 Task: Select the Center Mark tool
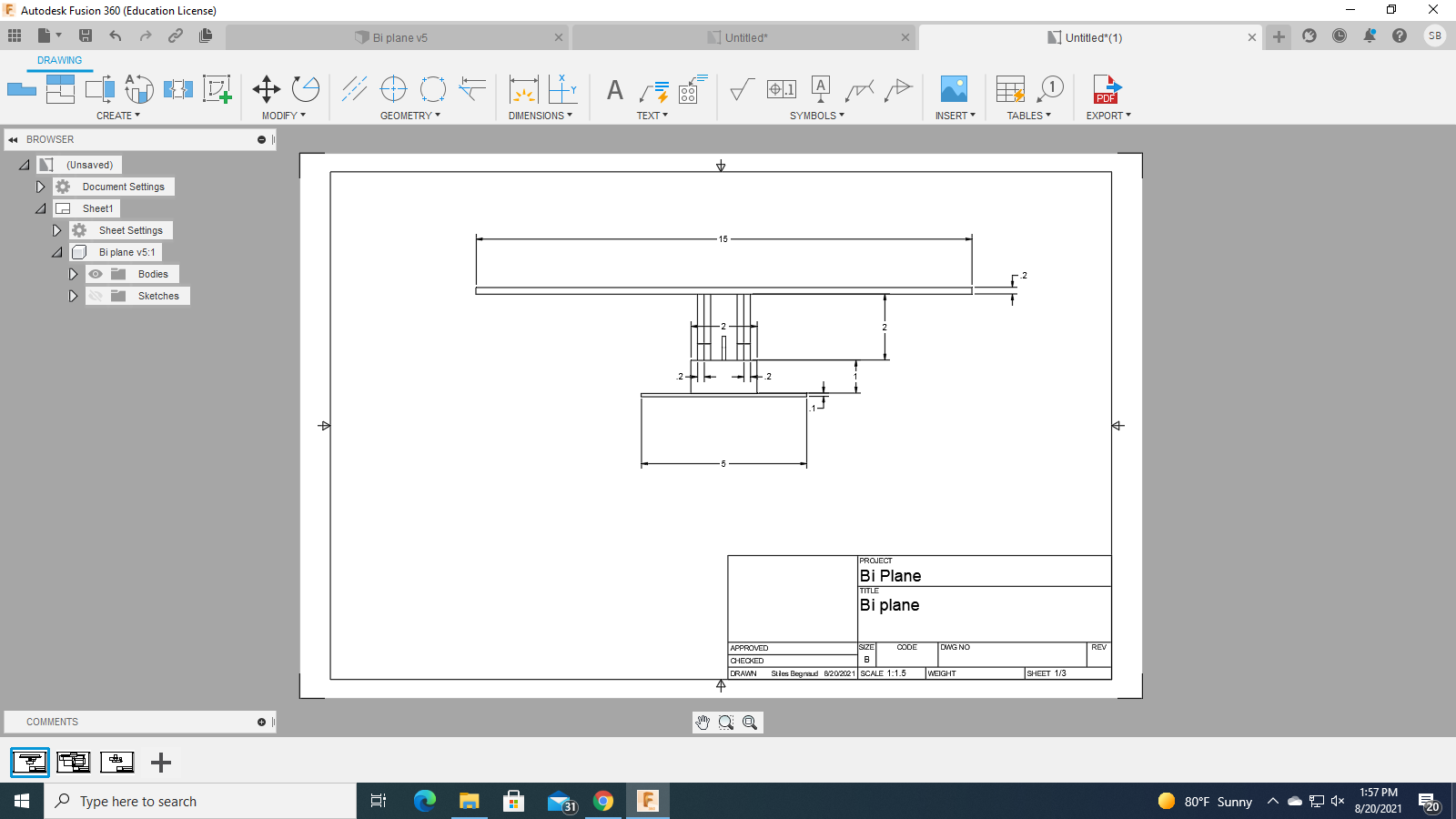pyautogui.click(x=393, y=88)
